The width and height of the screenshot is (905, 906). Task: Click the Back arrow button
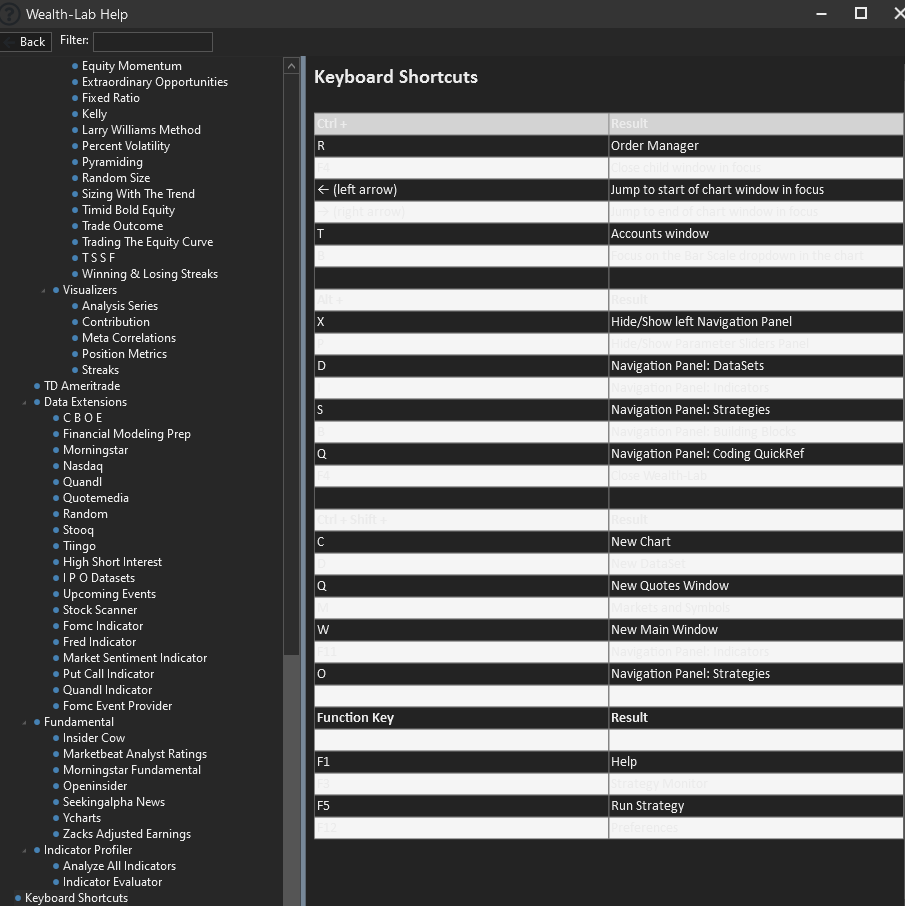click(x=25, y=42)
